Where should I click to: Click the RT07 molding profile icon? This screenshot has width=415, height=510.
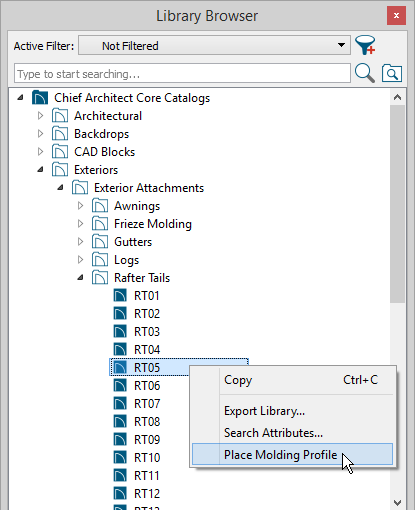tap(120, 404)
